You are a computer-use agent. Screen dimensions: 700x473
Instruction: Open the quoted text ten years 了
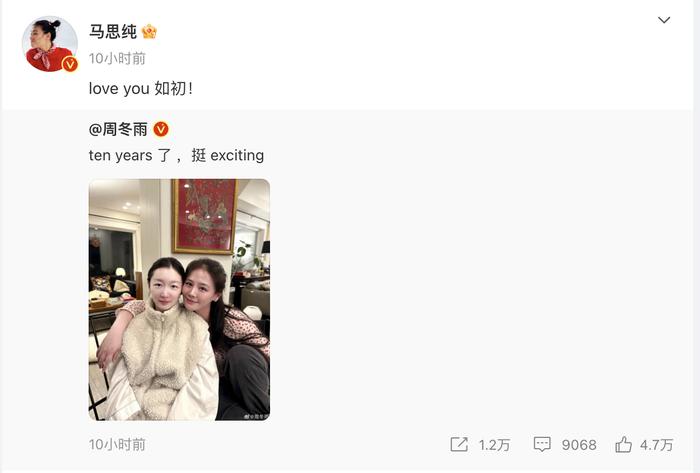click(176, 155)
